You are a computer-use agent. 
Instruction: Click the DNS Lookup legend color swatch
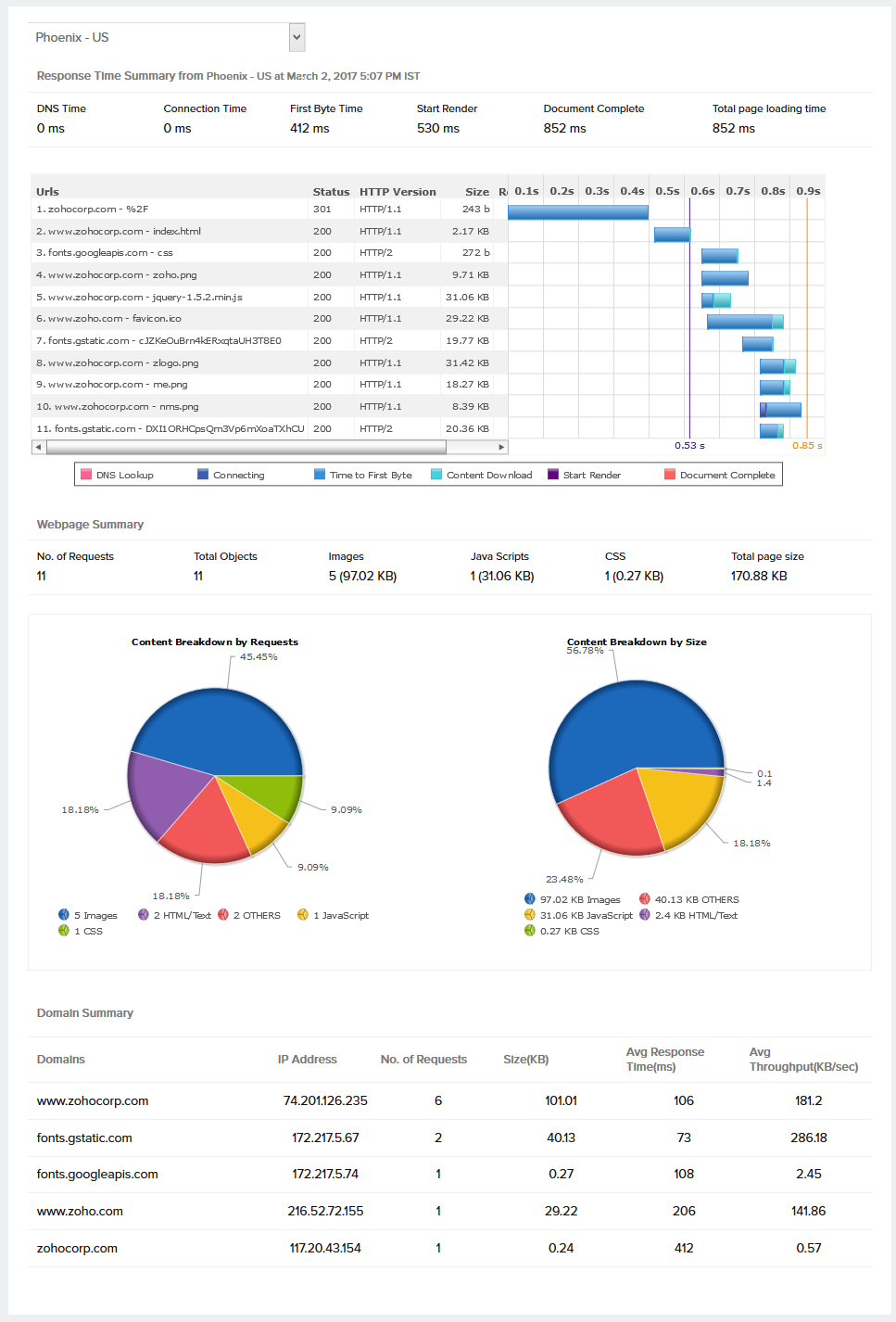coord(86,475)
